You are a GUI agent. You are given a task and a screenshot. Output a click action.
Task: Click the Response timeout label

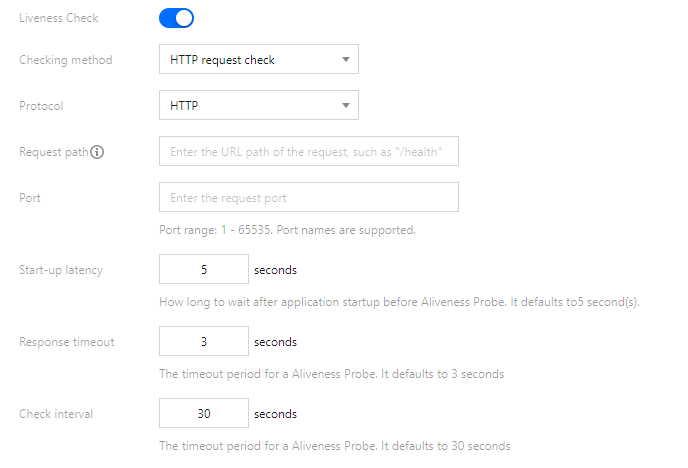point(67,342)
